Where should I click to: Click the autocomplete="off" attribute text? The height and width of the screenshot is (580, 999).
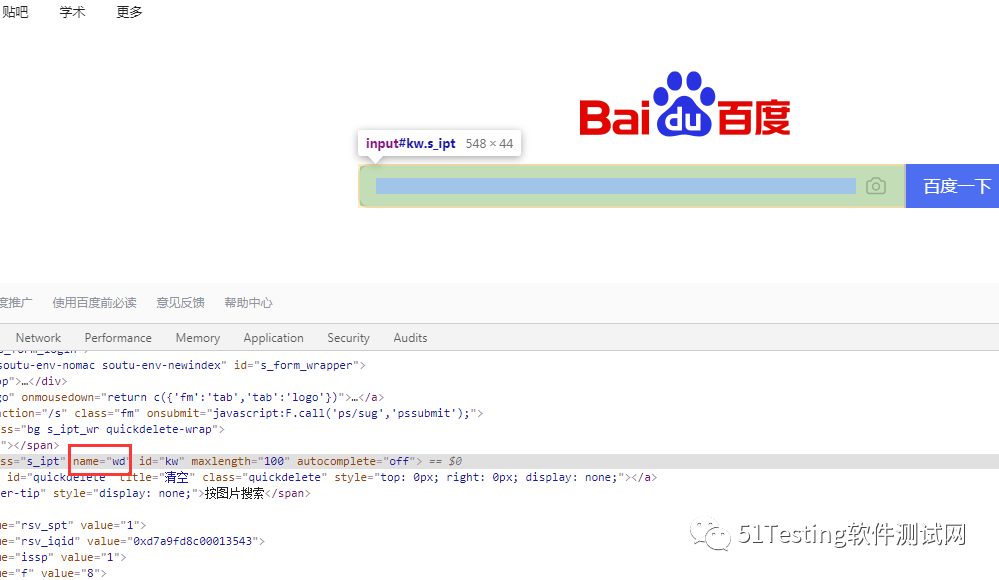point(357,461)
